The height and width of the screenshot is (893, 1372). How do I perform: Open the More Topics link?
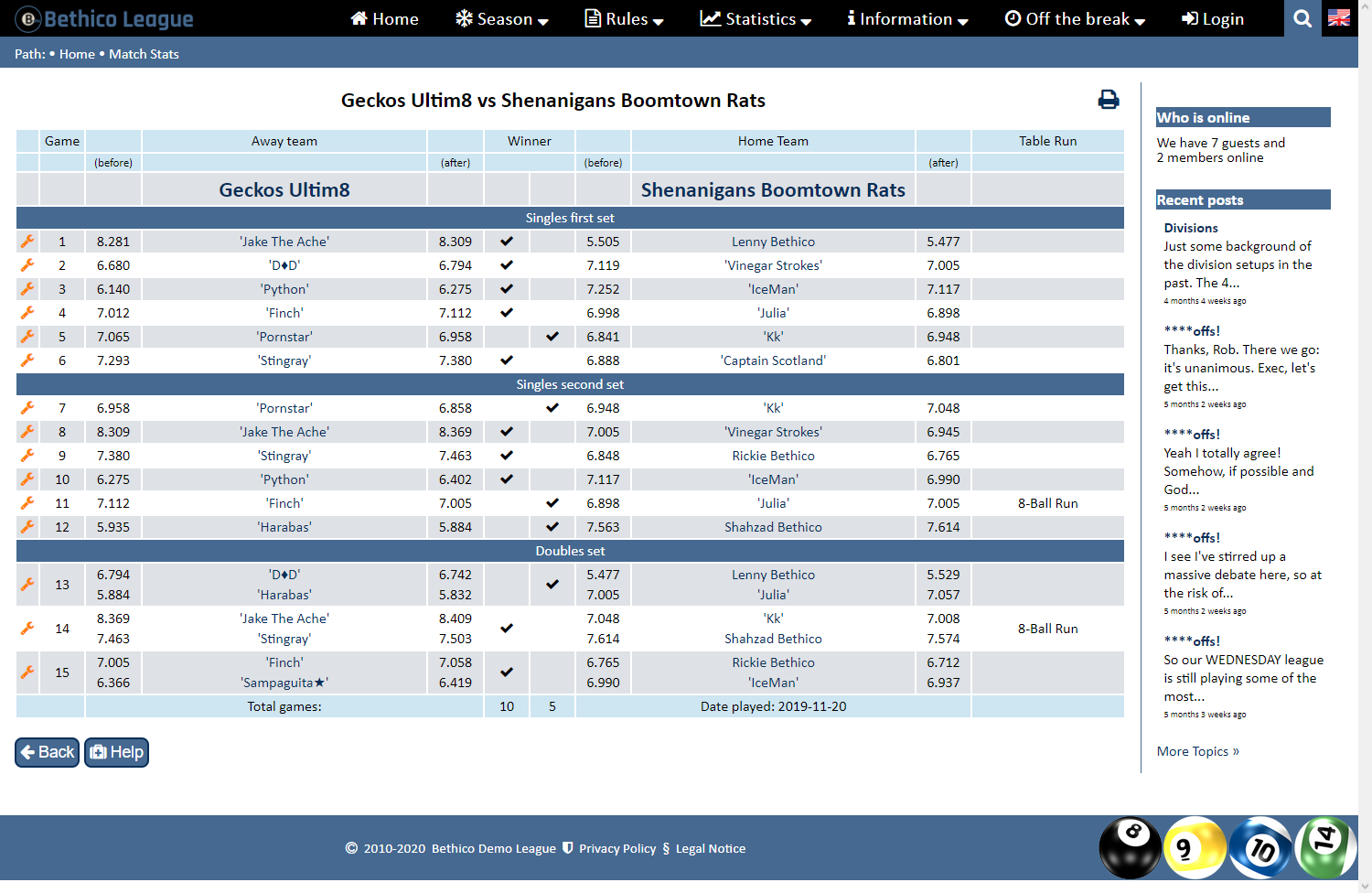[x=1197, y=751]
